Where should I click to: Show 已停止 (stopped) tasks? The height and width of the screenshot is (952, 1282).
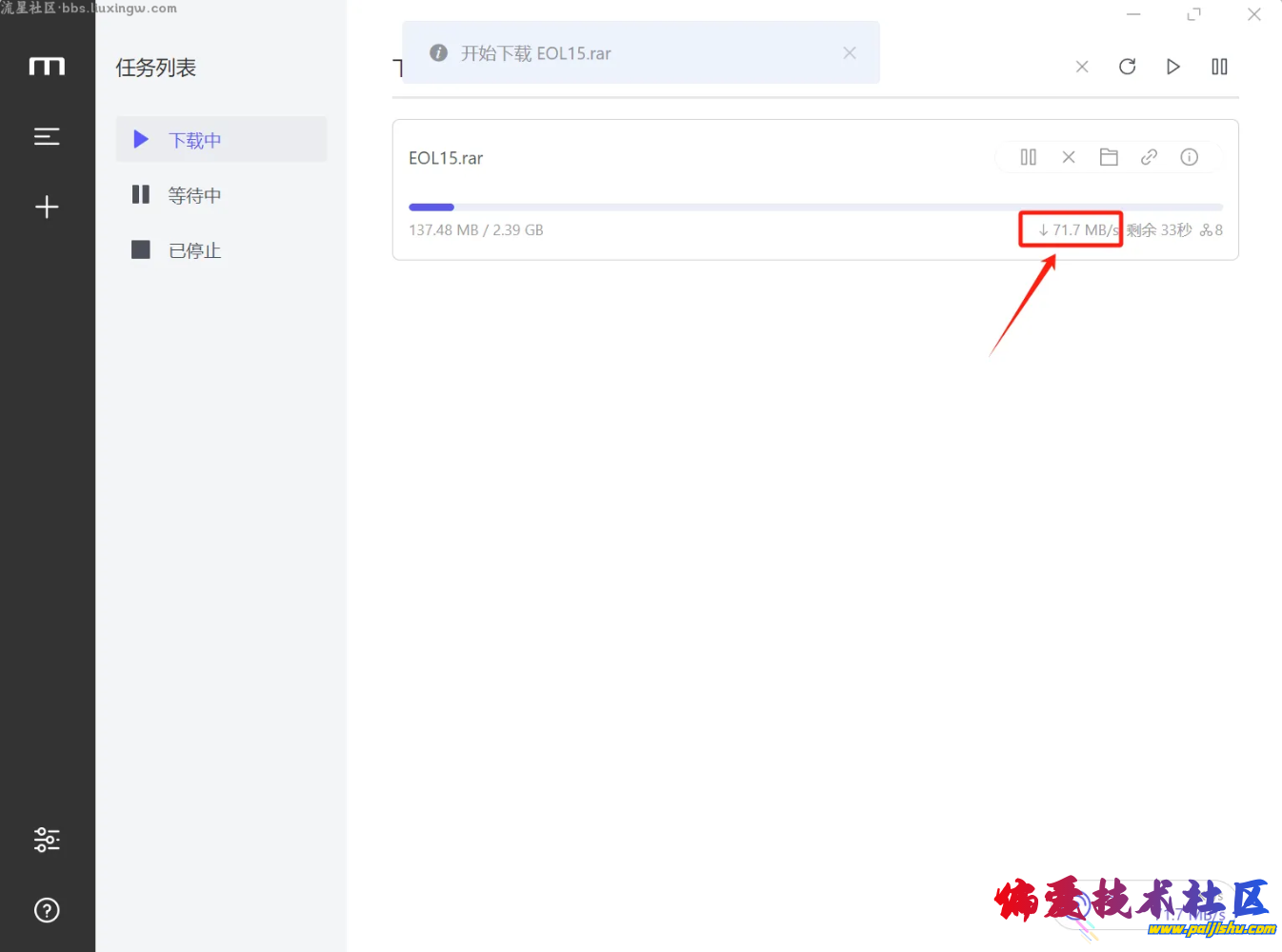click(x=194, y=250)
